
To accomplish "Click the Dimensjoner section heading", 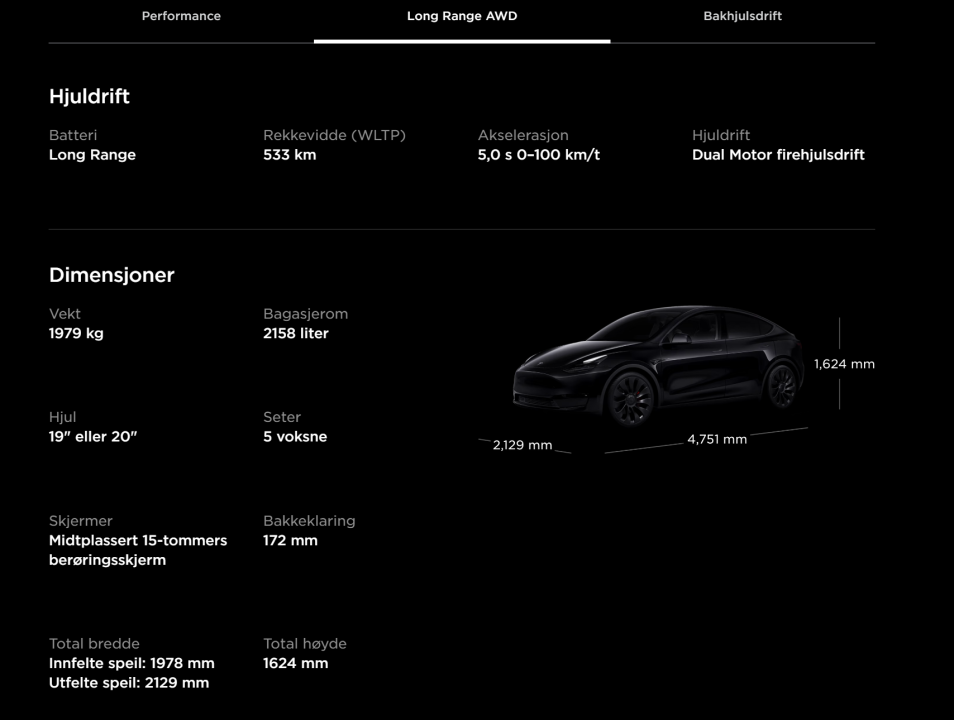I will click(111, 275).
